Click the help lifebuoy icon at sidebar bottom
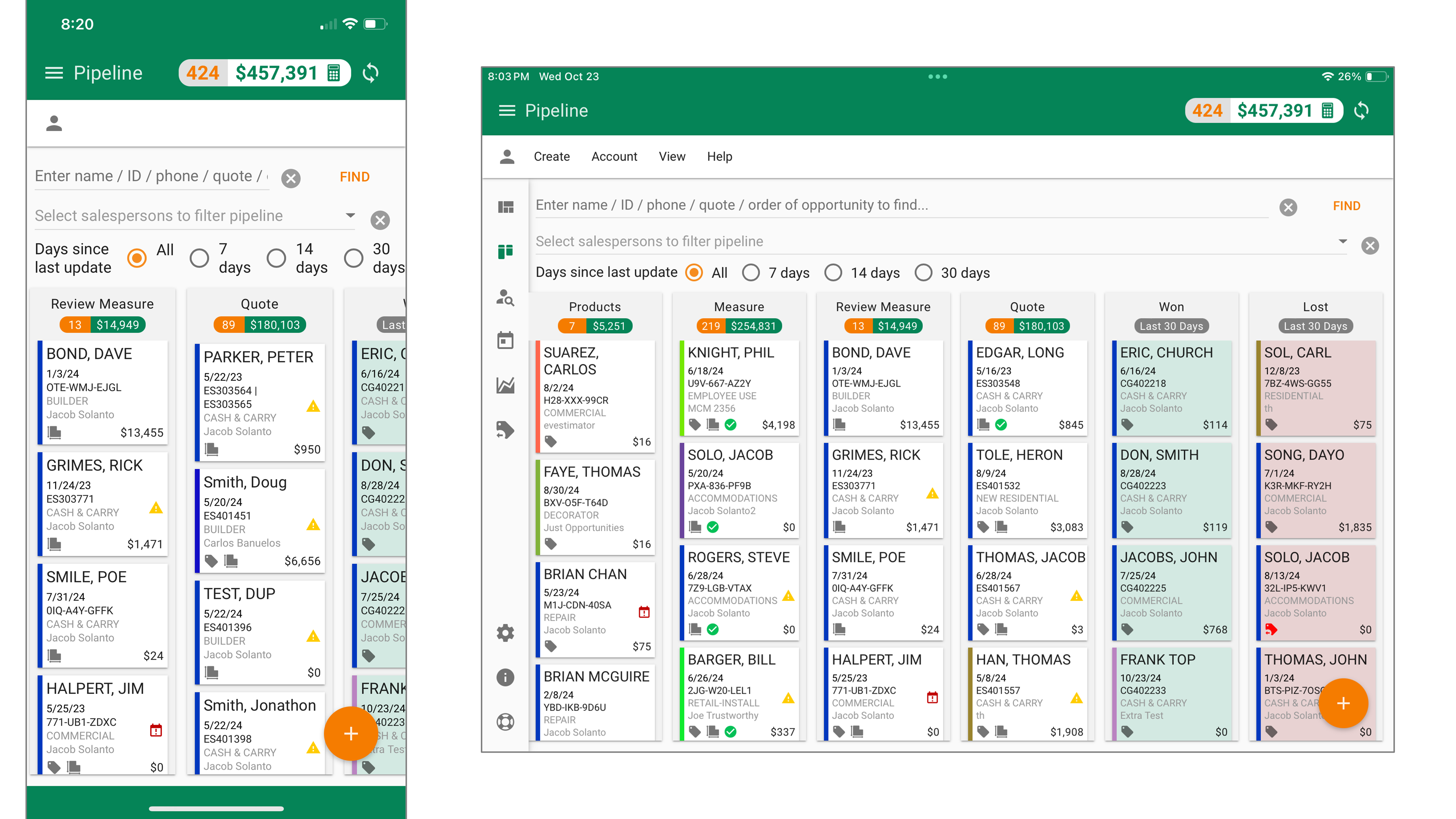Screen dimensions: 1456x819 [x=506, y=721]
